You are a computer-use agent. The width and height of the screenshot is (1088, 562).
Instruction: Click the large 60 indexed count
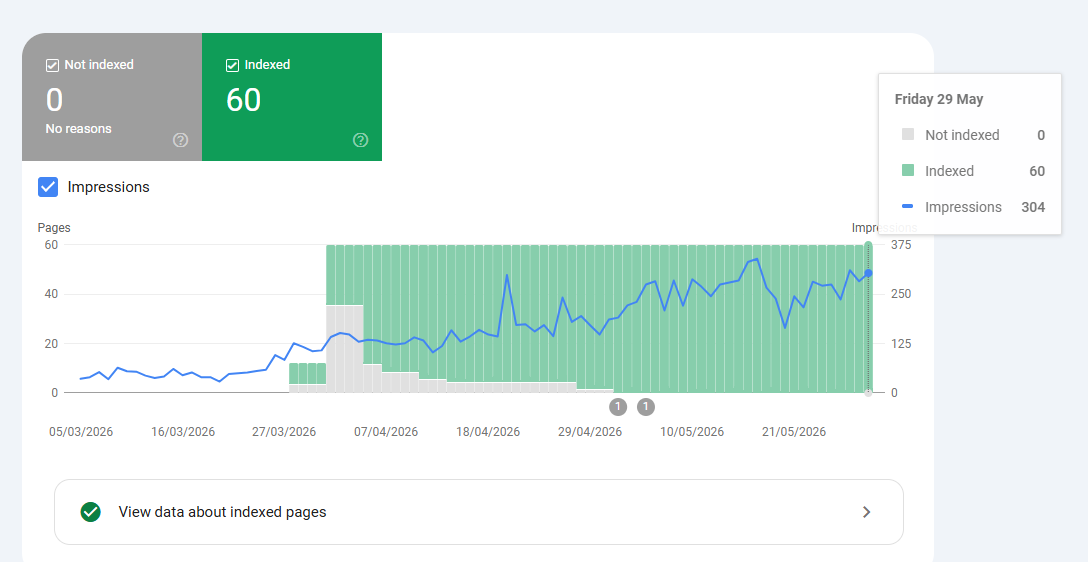(x=244, y=100)
